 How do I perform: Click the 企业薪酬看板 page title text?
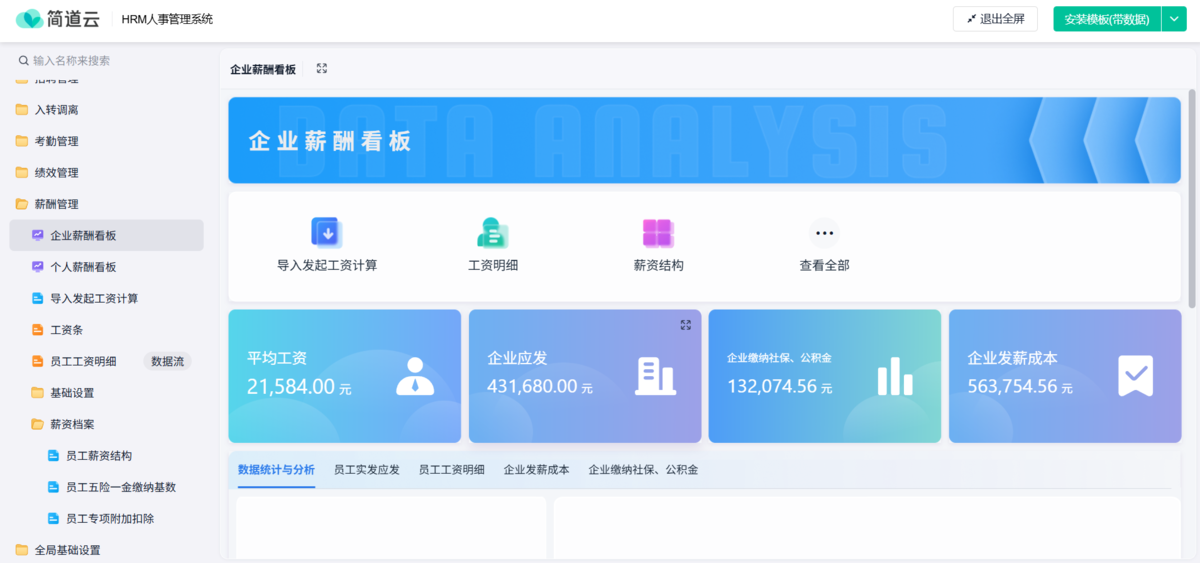click(x=263, y=69)
